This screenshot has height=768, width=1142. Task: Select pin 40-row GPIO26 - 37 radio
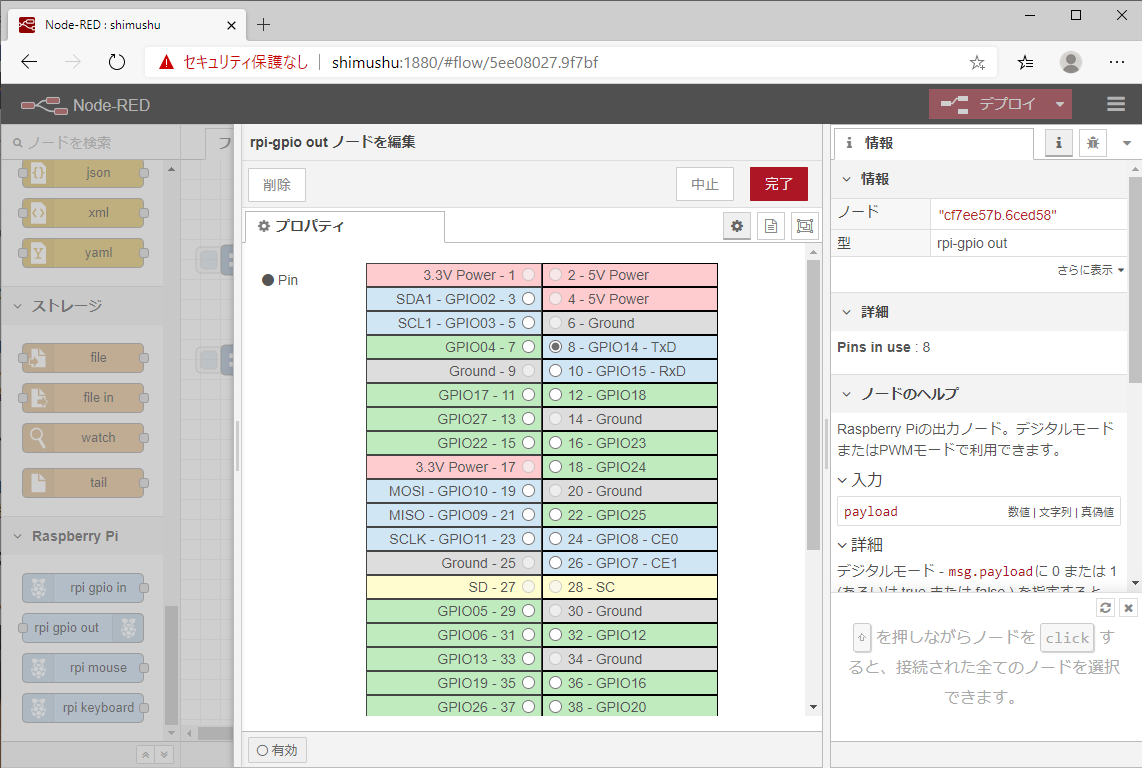coord(529,707)
